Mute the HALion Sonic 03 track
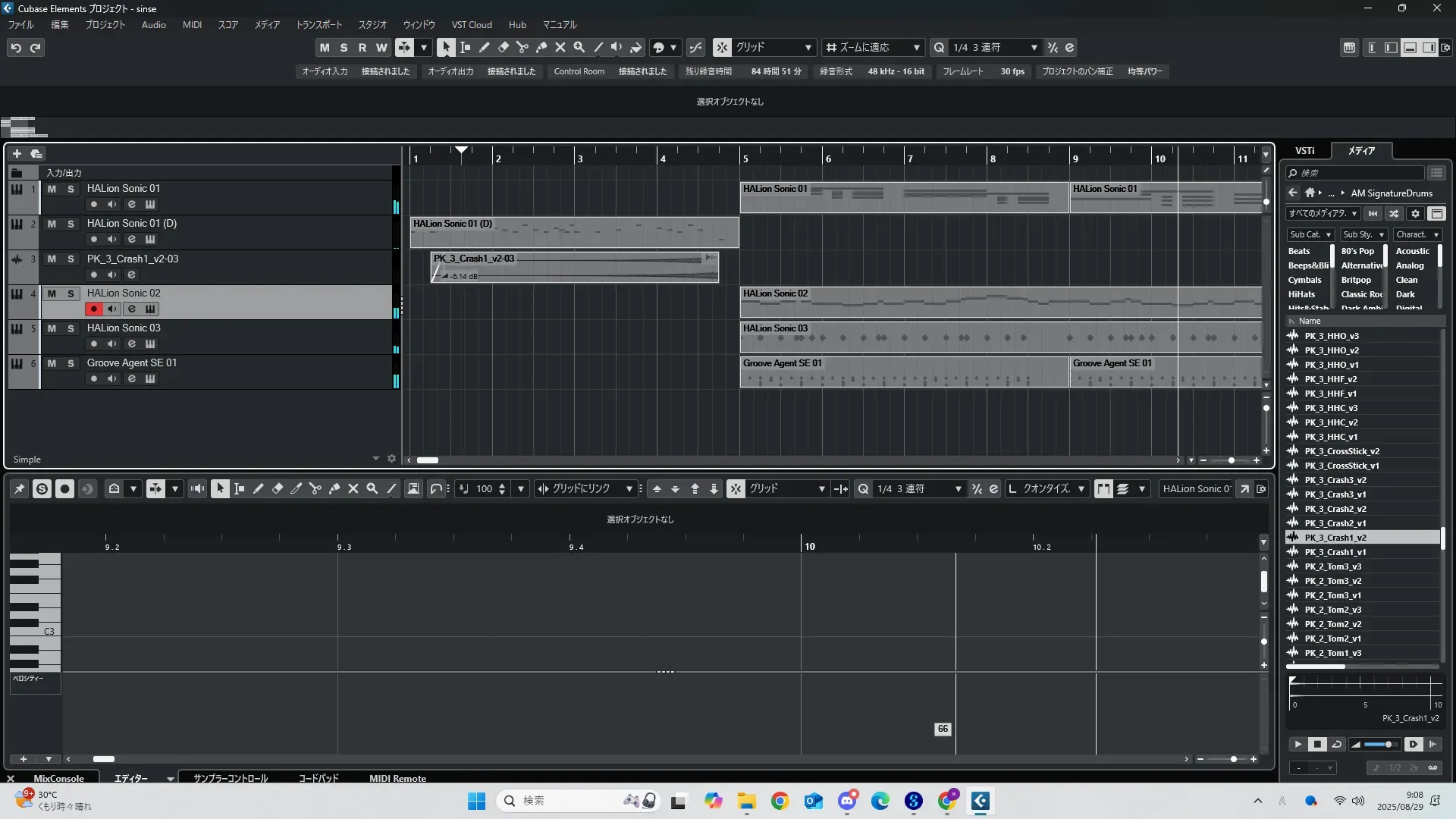 coord(52,328)
